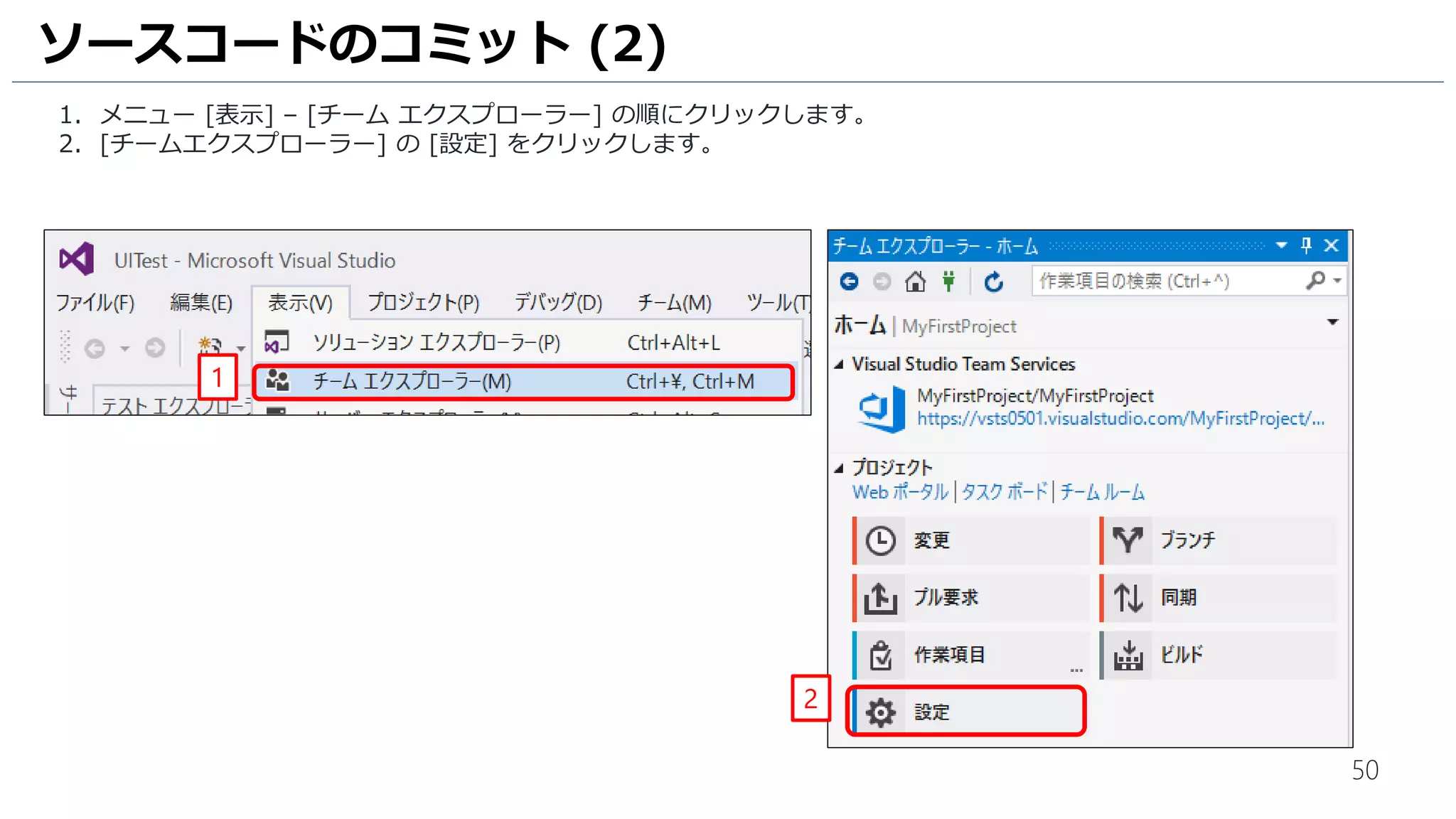Go back in Team Explorer
1456x819 pixels.
pyautogui.click(x=849, y=282)
